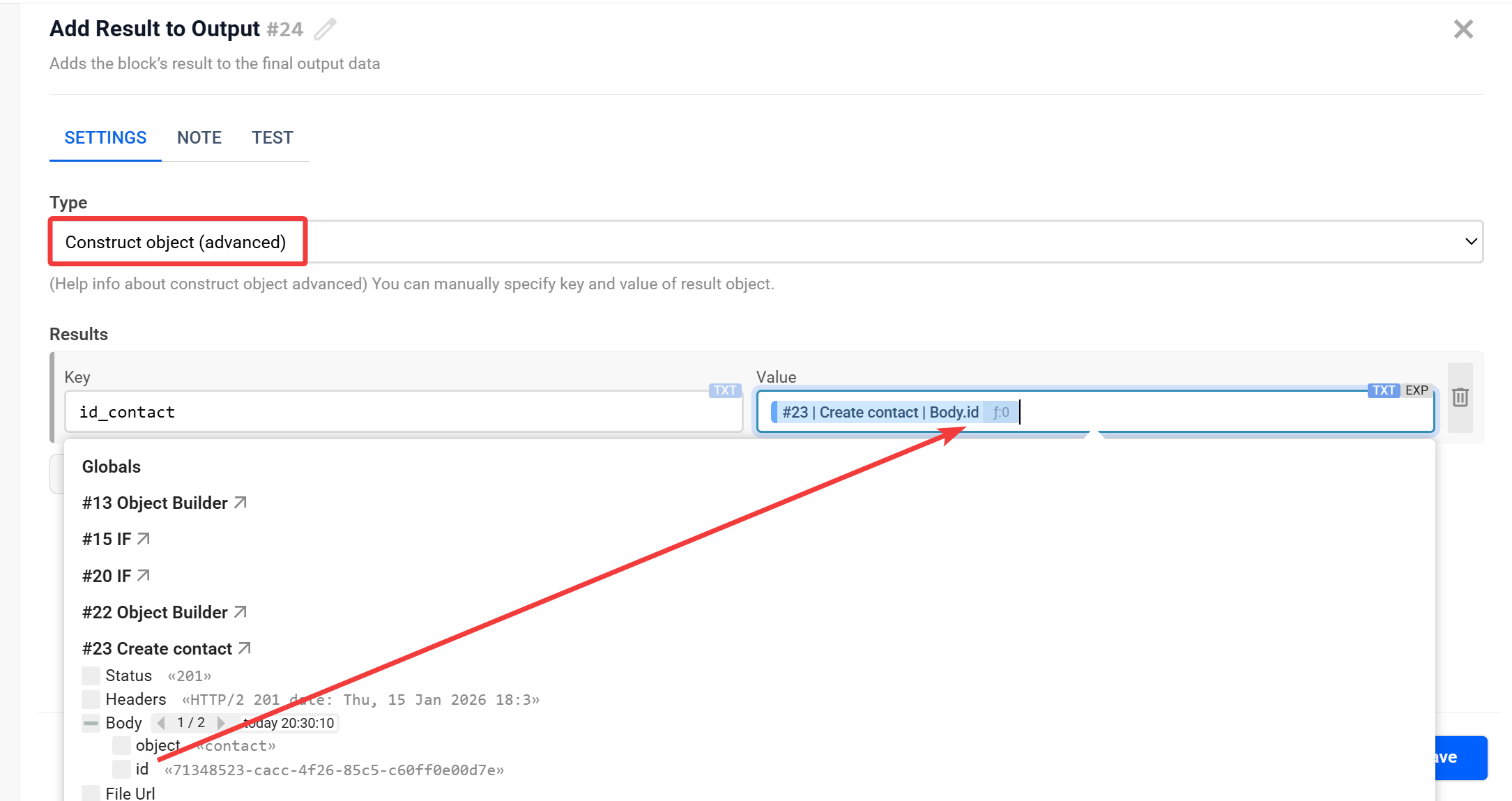The image size is (1512, 801).
Task: Switch to the NOTE tab
Action: pos(199,137)
